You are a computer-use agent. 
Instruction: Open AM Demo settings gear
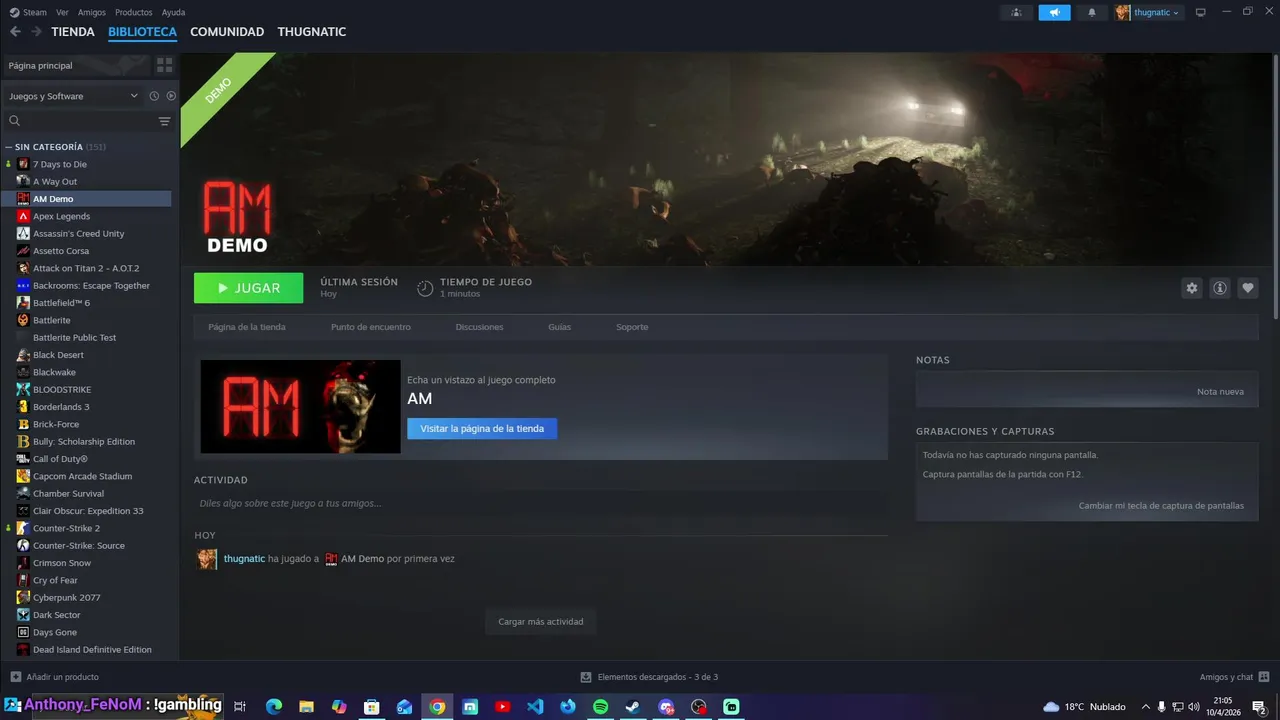(1192, 288)
